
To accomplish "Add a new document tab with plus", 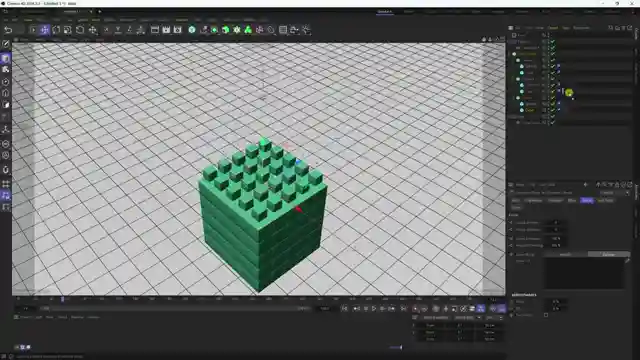I will click(x=99, y=12).
